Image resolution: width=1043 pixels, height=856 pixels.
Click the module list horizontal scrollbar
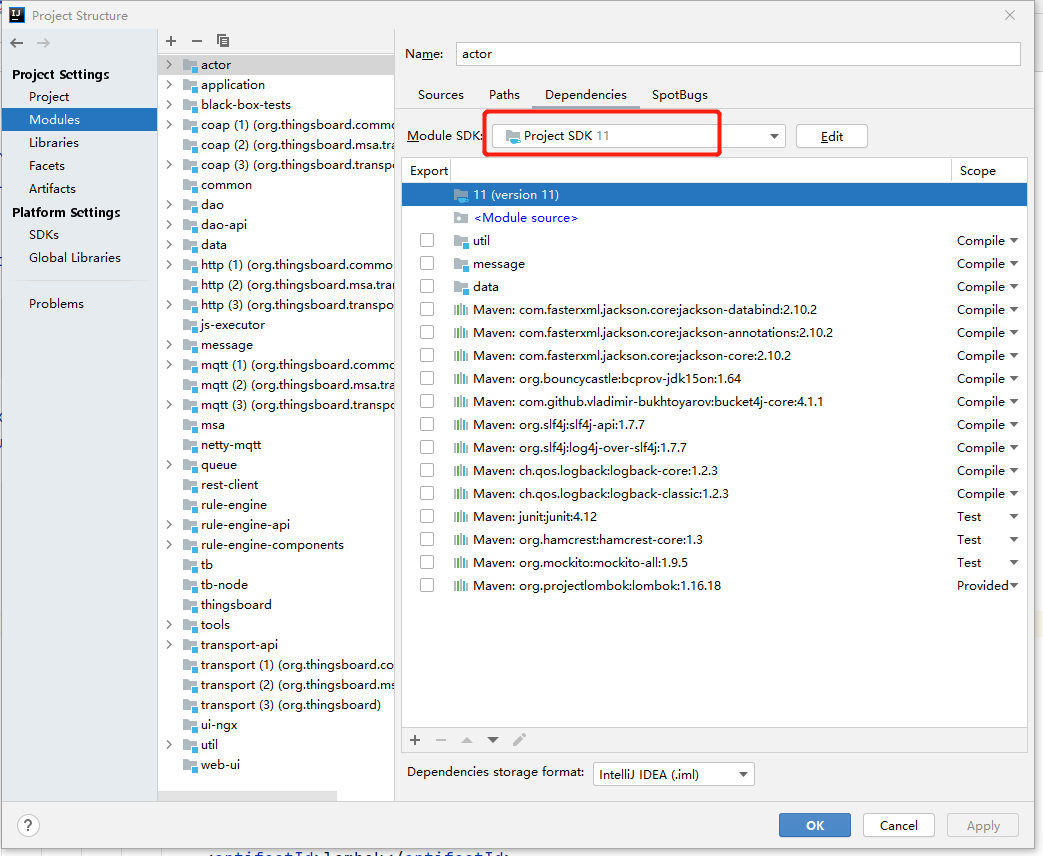coord(247,795)
